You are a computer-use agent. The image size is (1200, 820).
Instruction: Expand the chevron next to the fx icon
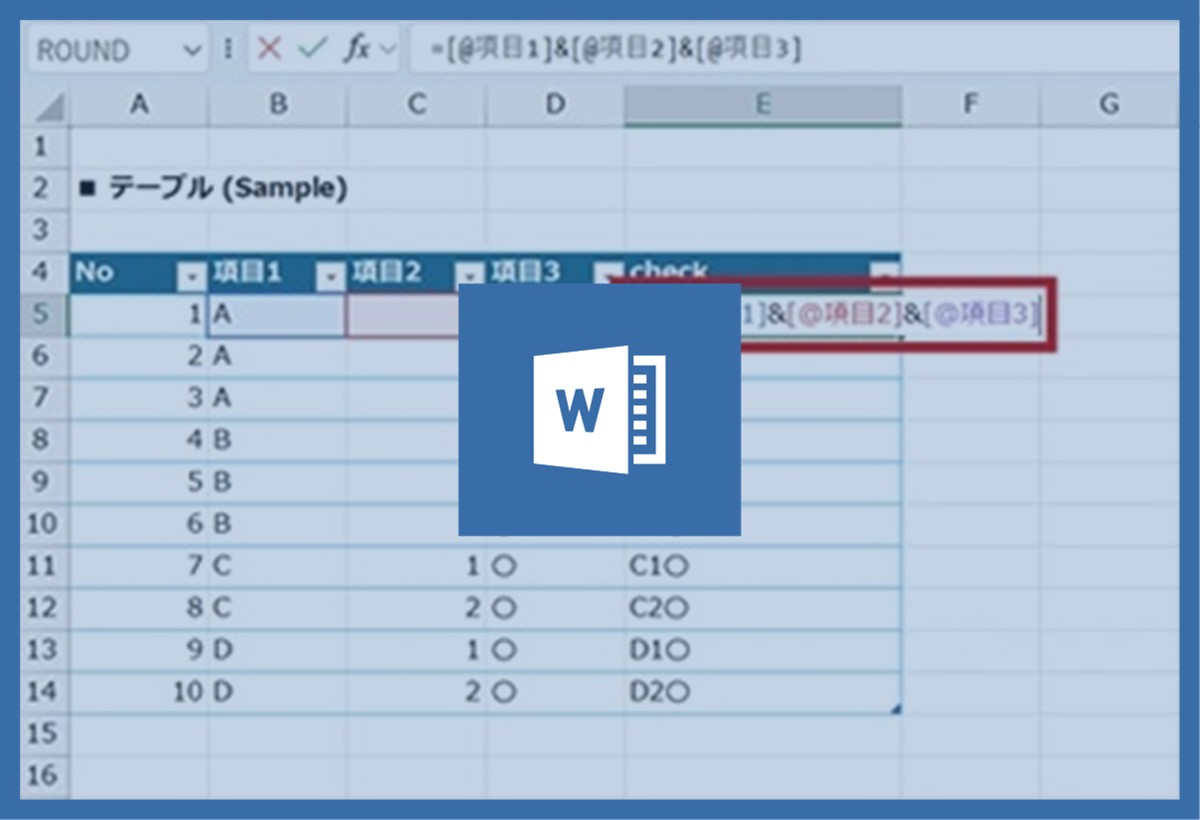388,50
